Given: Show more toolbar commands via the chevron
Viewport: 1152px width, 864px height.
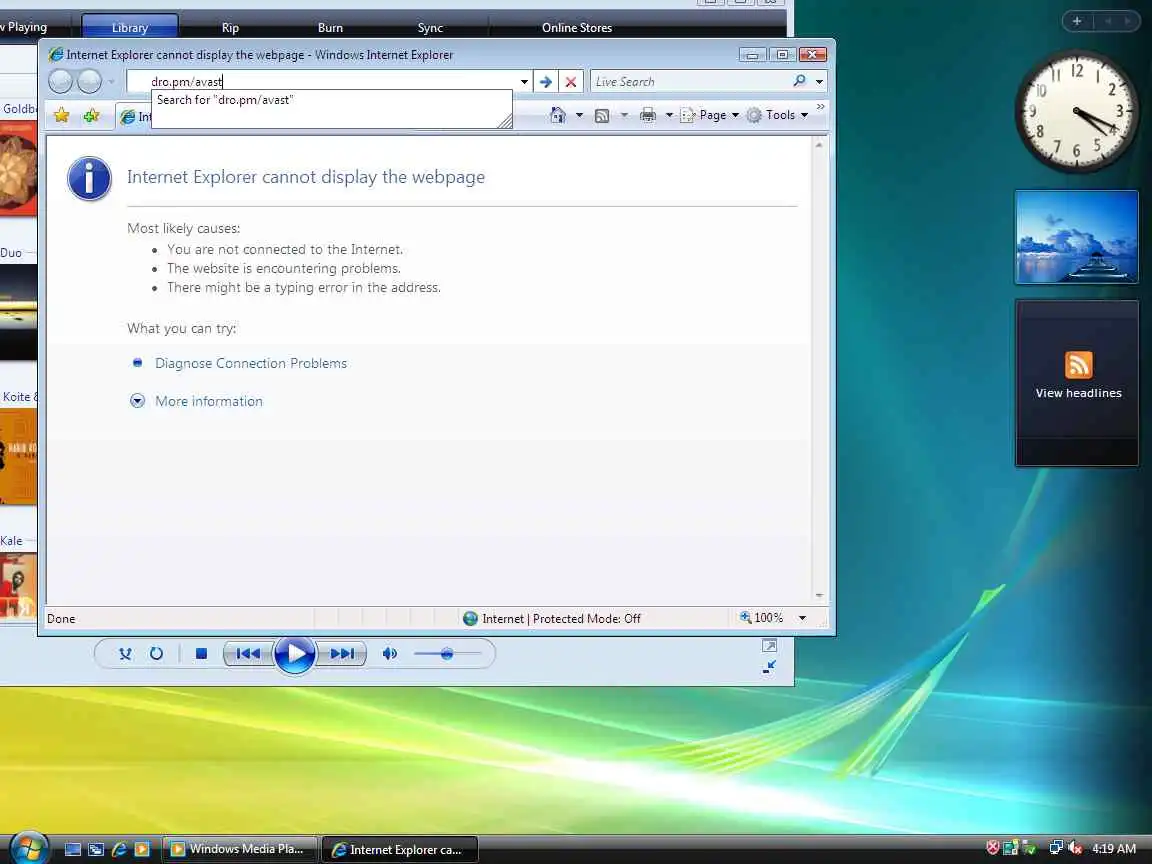Looking at the screenshot, I should click(x=821, y=107).
